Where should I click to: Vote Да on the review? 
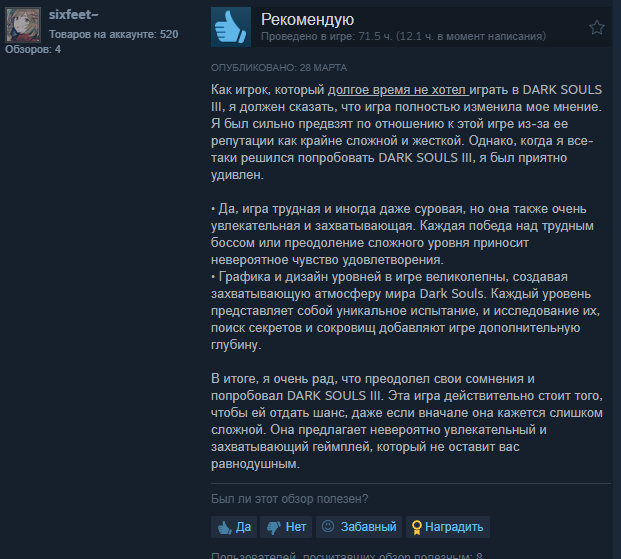pyautogui.click(x=234, y=527)
